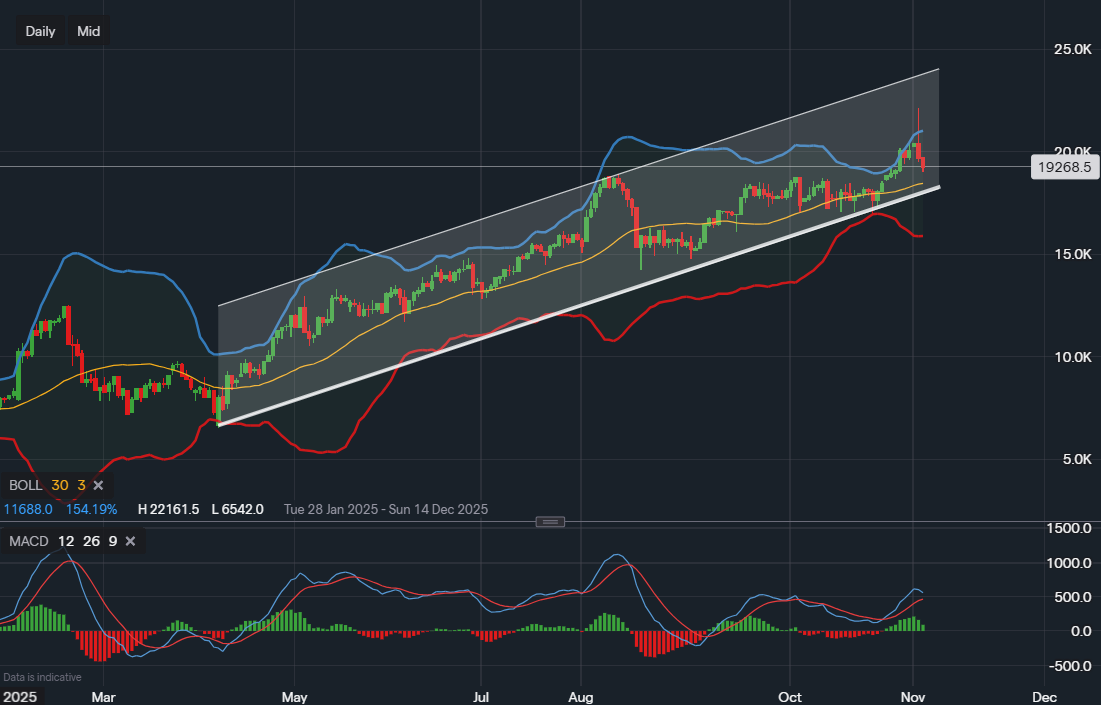The width and height of the screenshot is (1101, 705).
Task: Edit the BOLL deviation value 3
Action: click(x=81, y=485)
